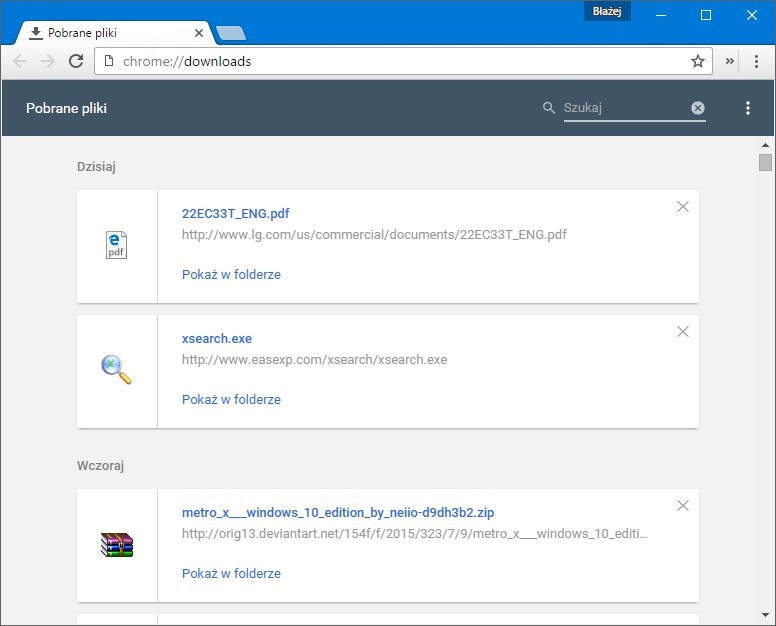Click the Błażej profile button
Viewport: 776px width, 626px height.
[x=607, y=11]
